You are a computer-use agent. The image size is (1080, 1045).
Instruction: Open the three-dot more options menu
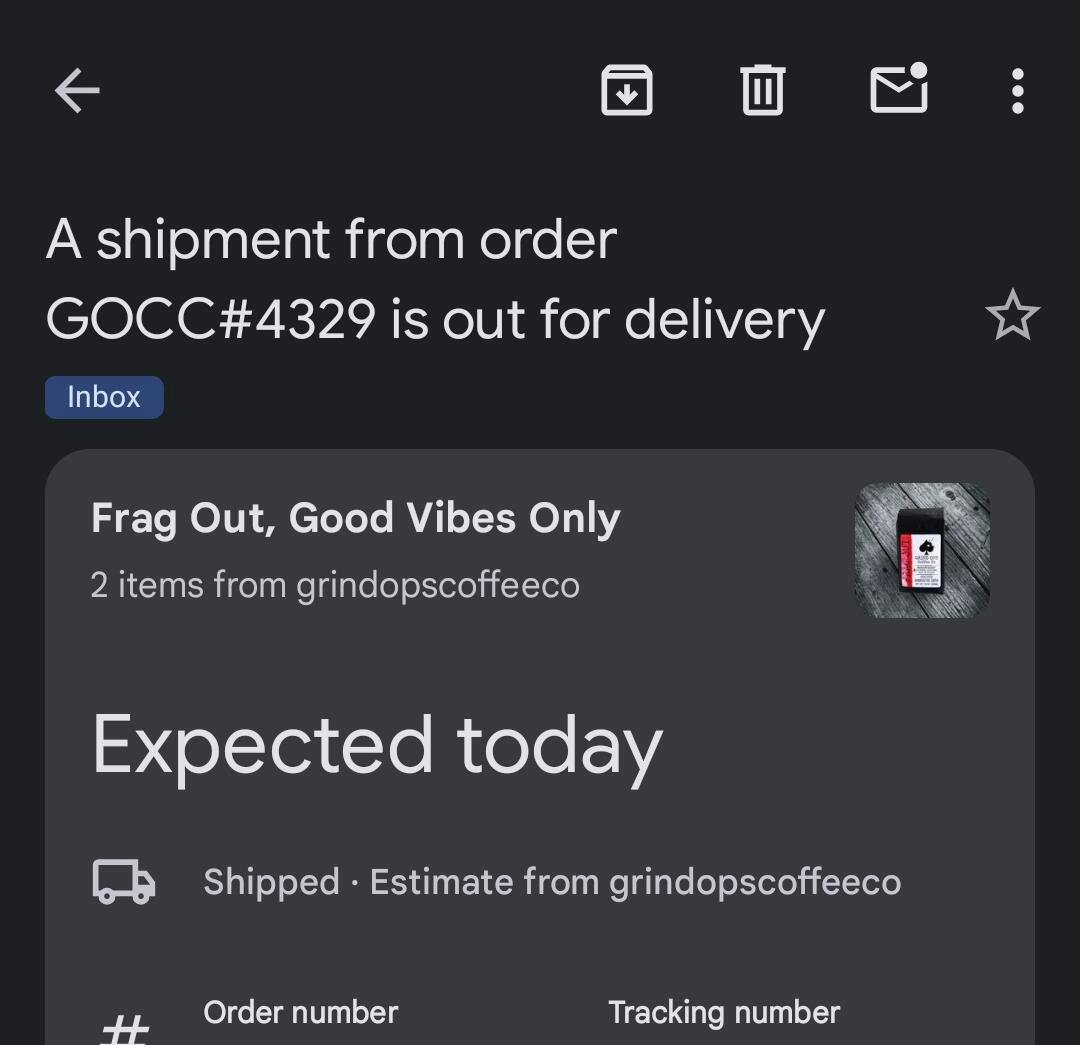tap(1017, 92)
